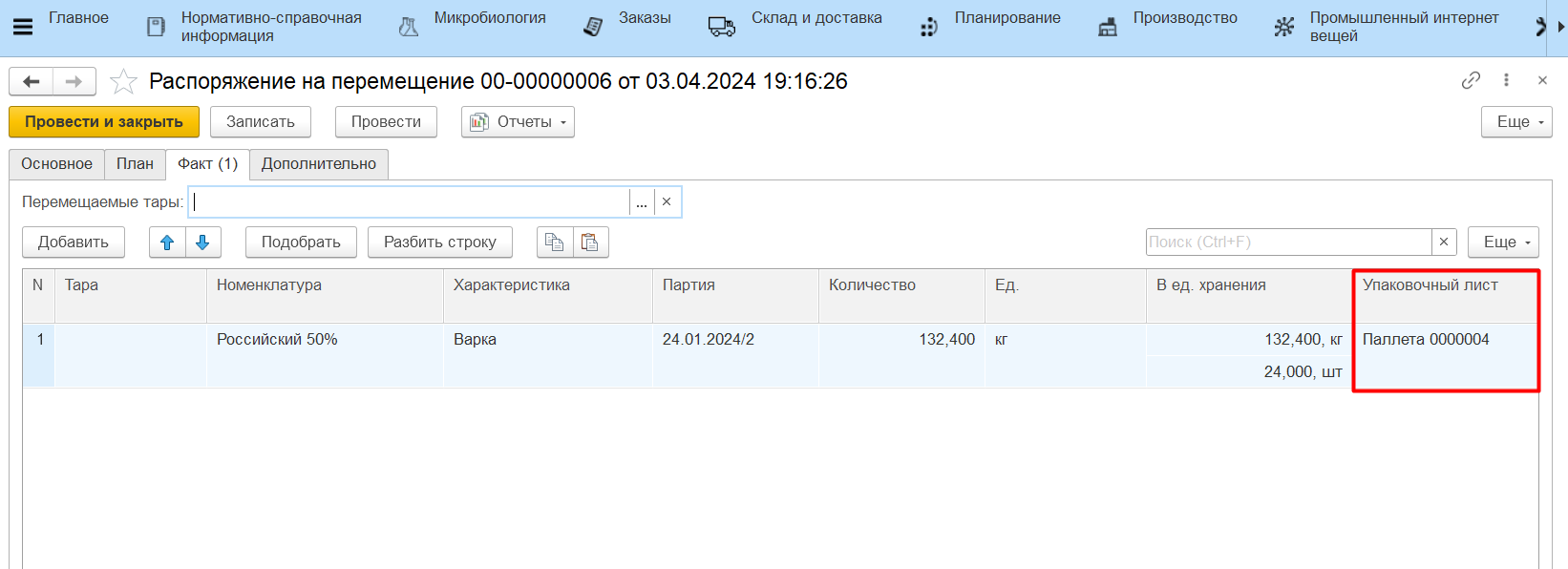Open the main hamburger menu
1568x569 pixels.
pos(23,27)
